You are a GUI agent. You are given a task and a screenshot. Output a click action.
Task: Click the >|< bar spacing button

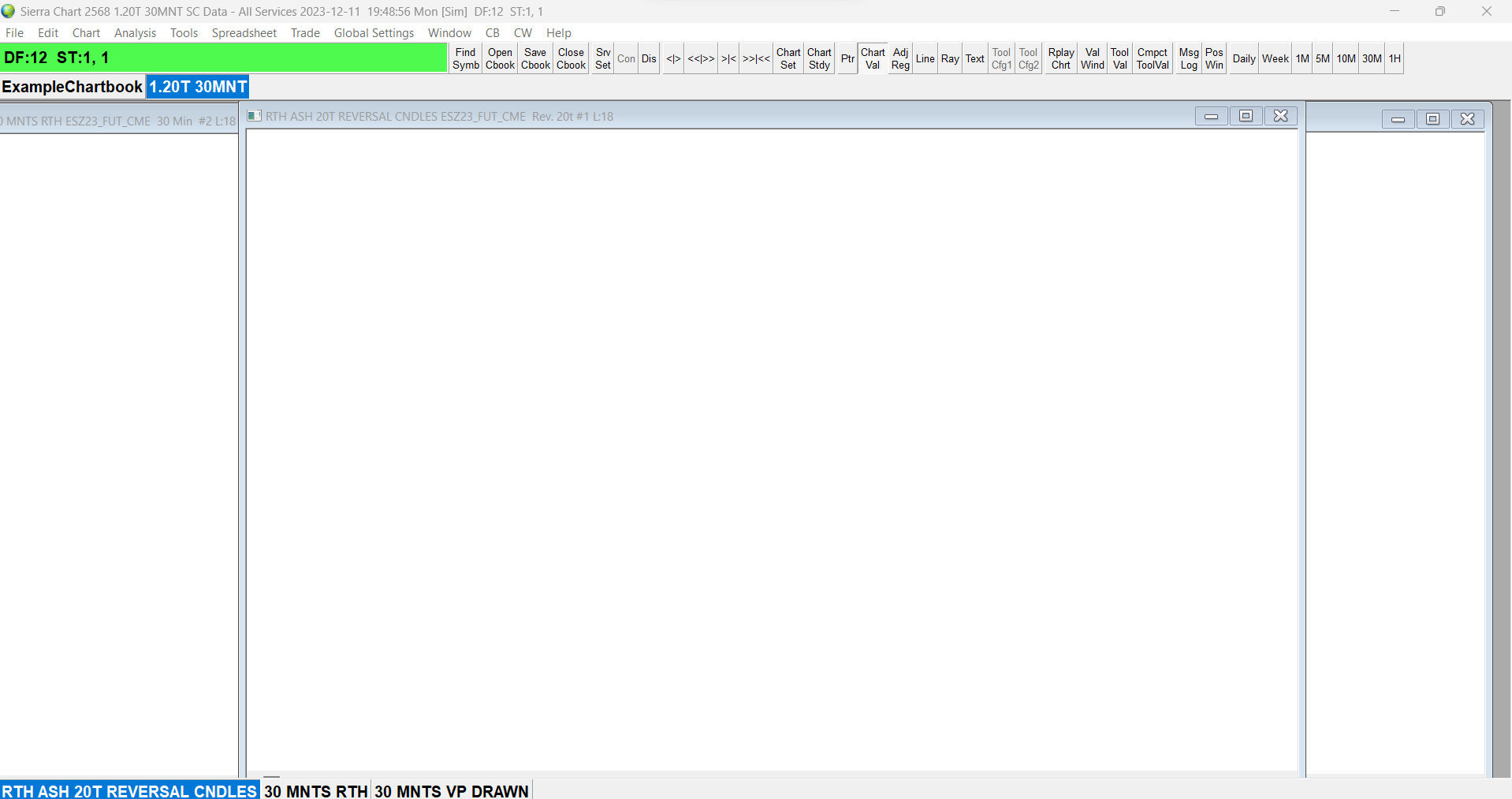[x=728, y=58]
